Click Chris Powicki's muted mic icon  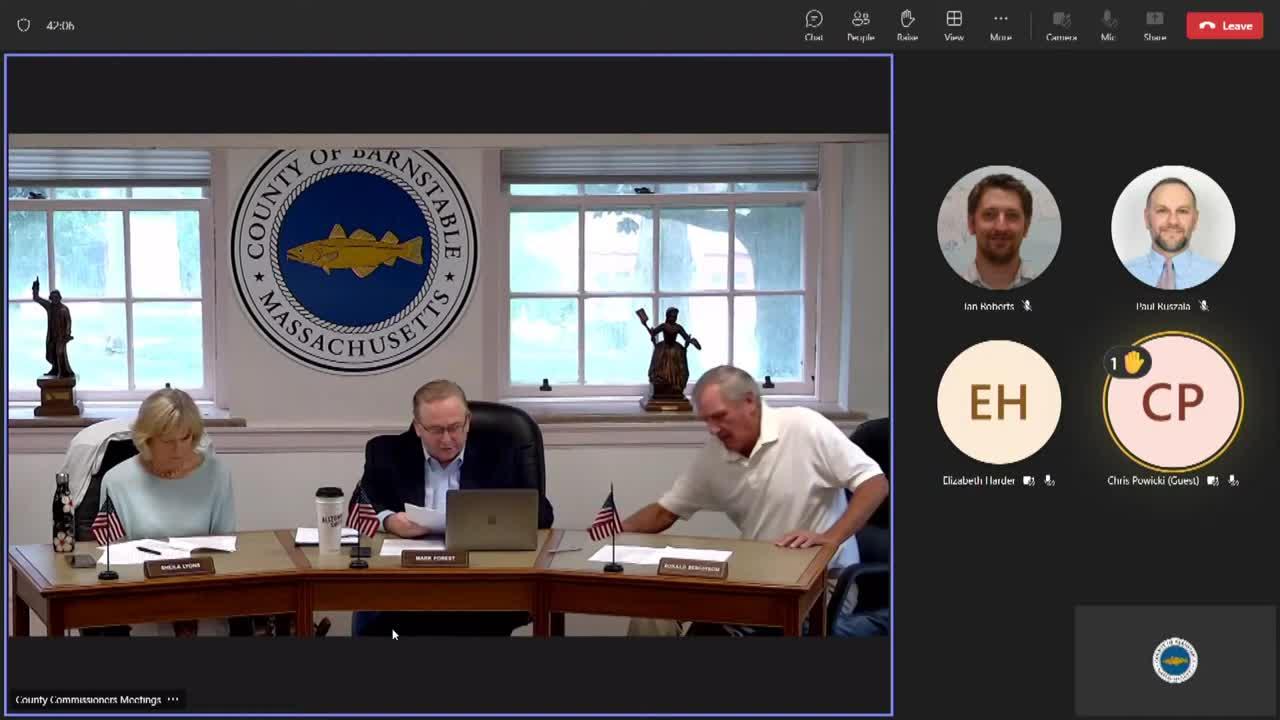pos(1233,481)
